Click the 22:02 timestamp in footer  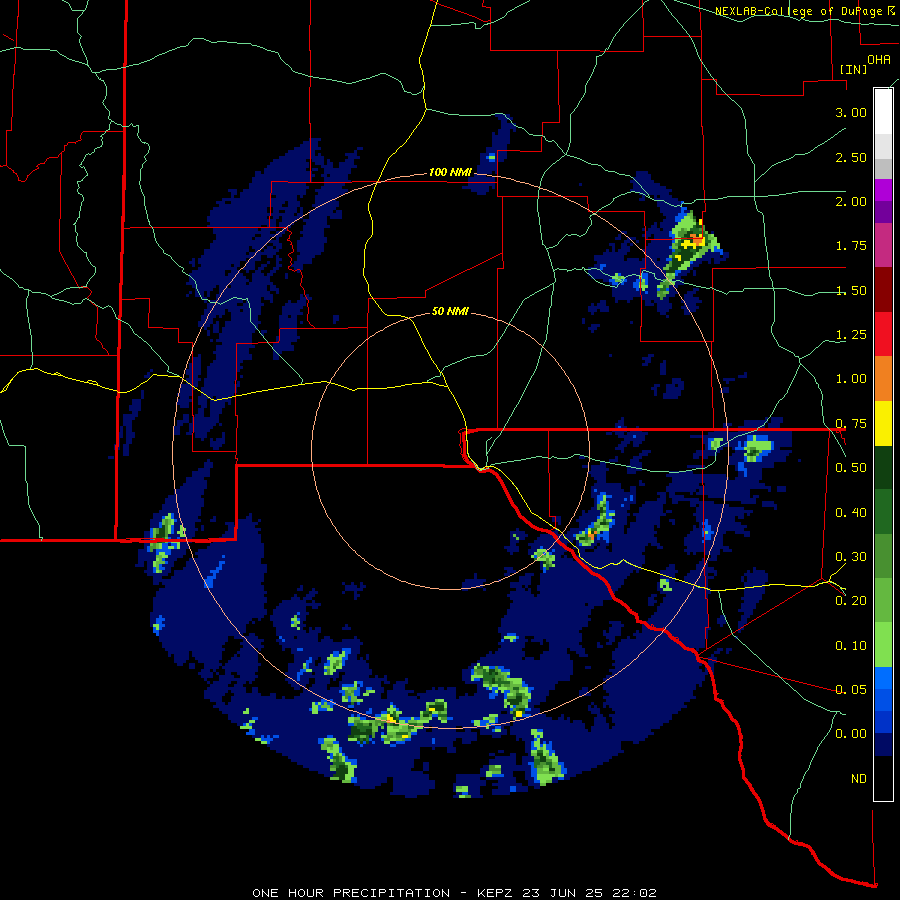[633, 893]
